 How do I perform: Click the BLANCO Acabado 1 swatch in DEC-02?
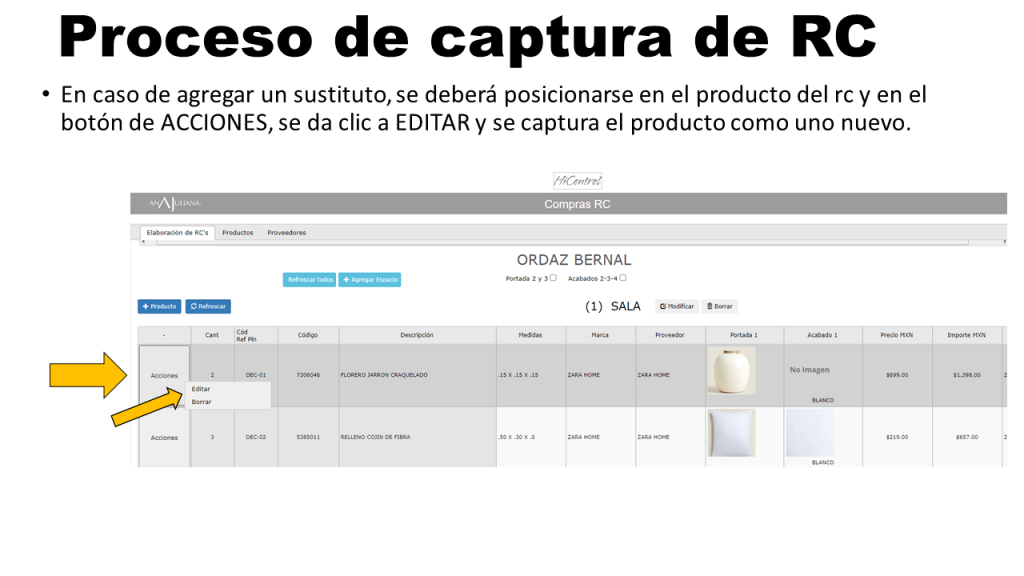pos(810,433)
